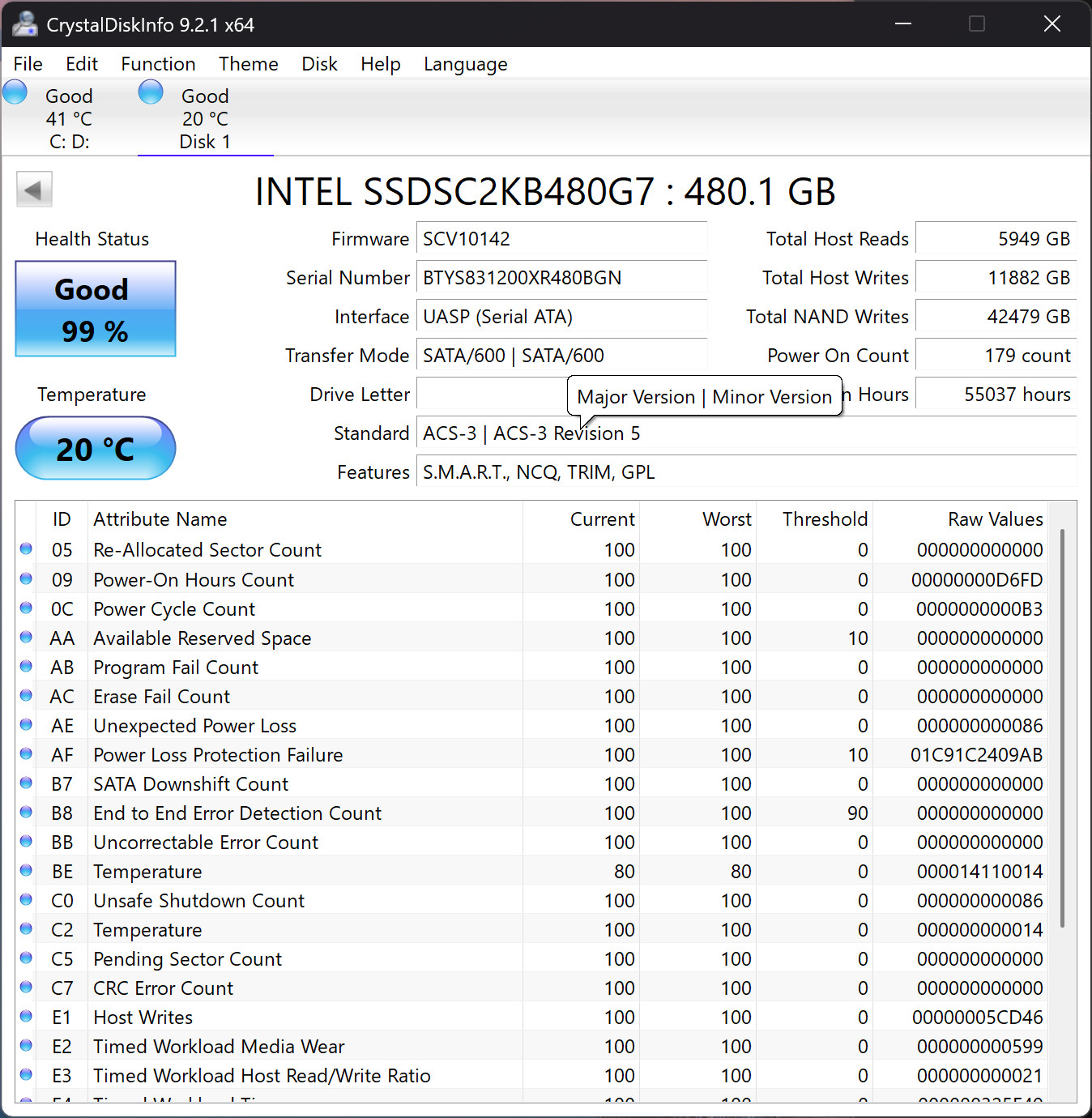Click status dot of Host Read/Write Ratio row
Screen dimensions: 1092x1118
click(x=26, y=1075)
